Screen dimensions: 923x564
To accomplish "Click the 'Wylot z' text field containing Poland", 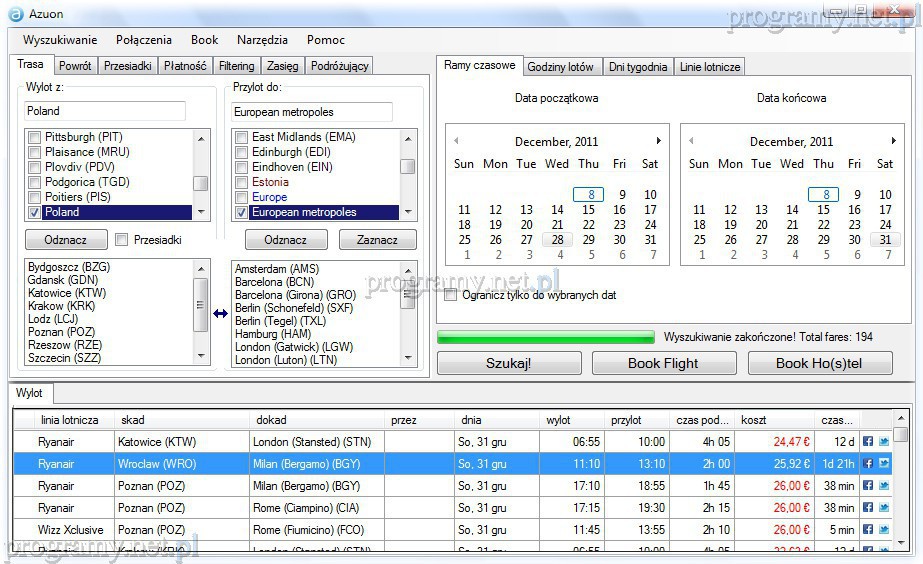I will (x=105, y=111).
